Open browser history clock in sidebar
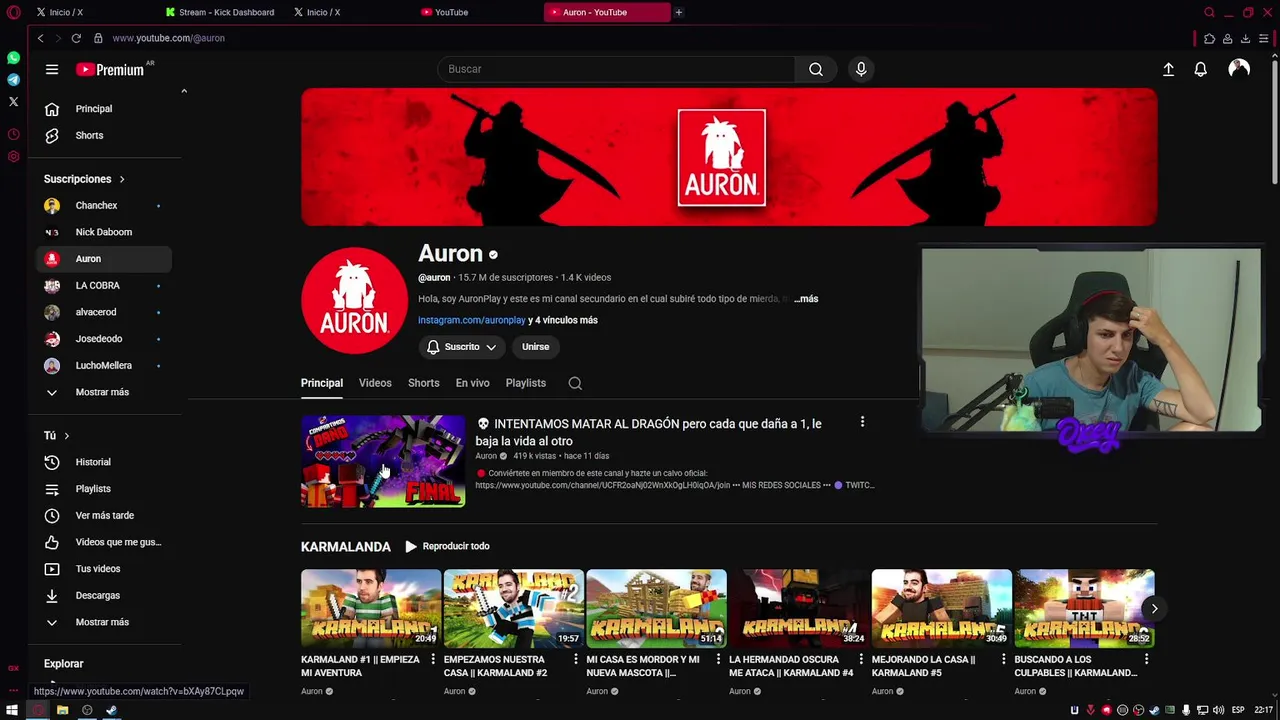The height and width of the screenshot is (720, 1280). (13, 134)
